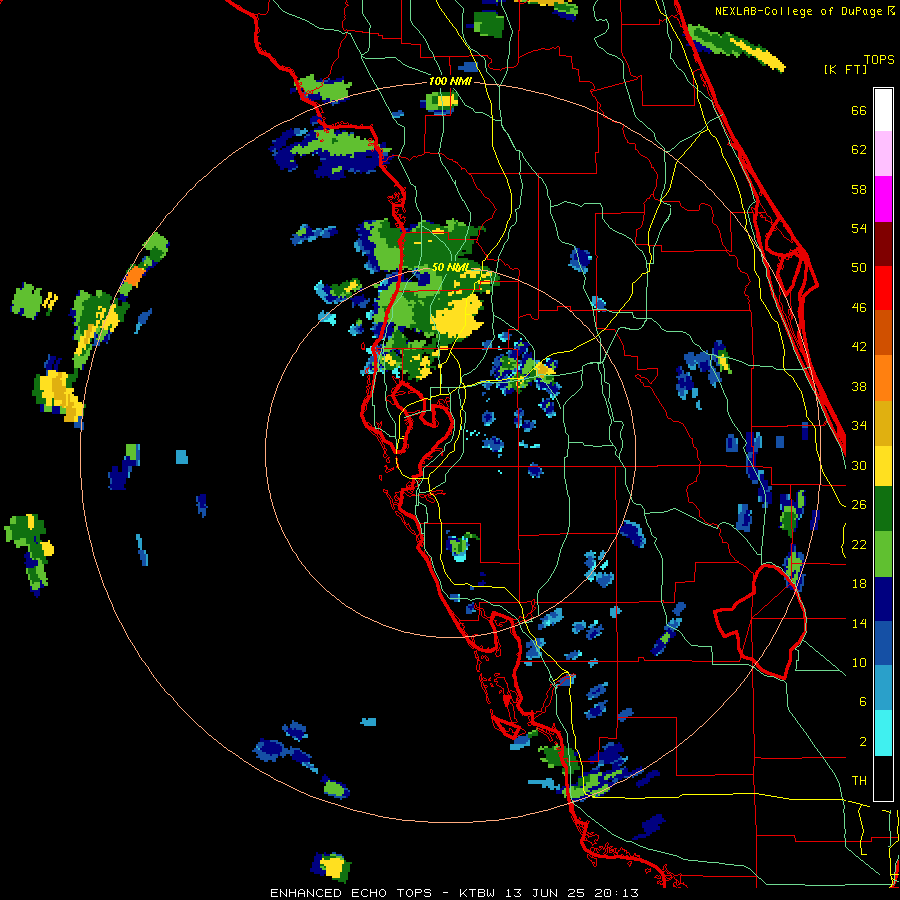Select the orange legend swatch beside label 38

pyautogui.click(x=883, y=378)
